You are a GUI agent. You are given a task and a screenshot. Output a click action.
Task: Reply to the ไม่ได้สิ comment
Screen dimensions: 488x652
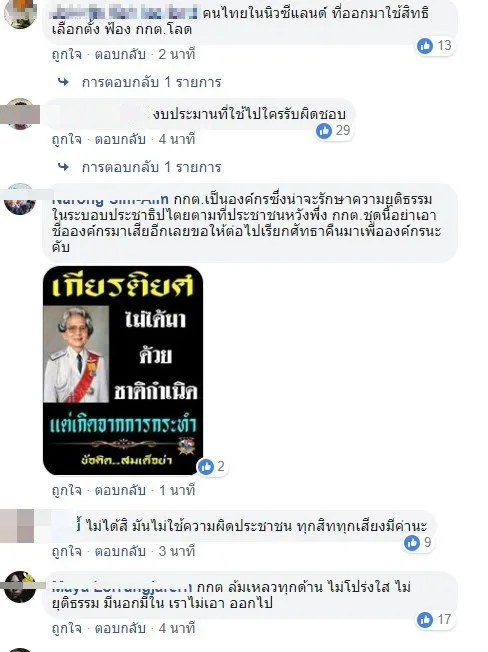click(120, 551)
